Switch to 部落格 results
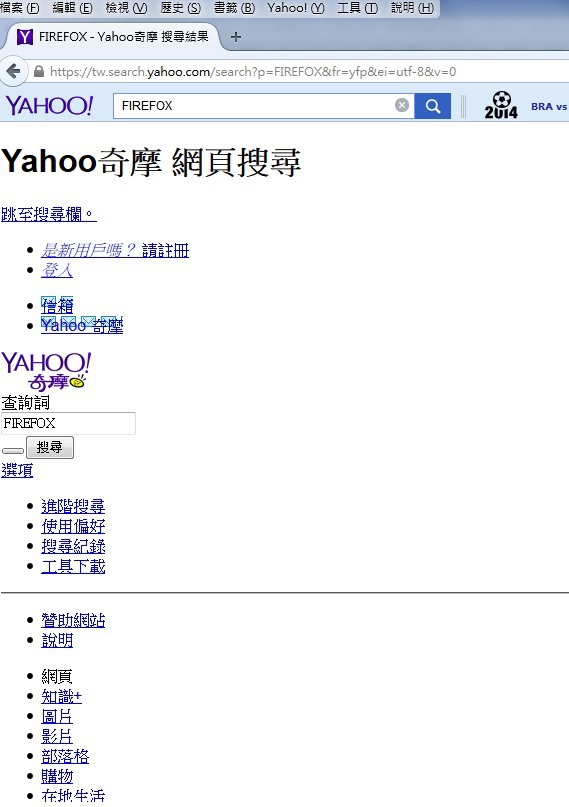 [65, 757]
